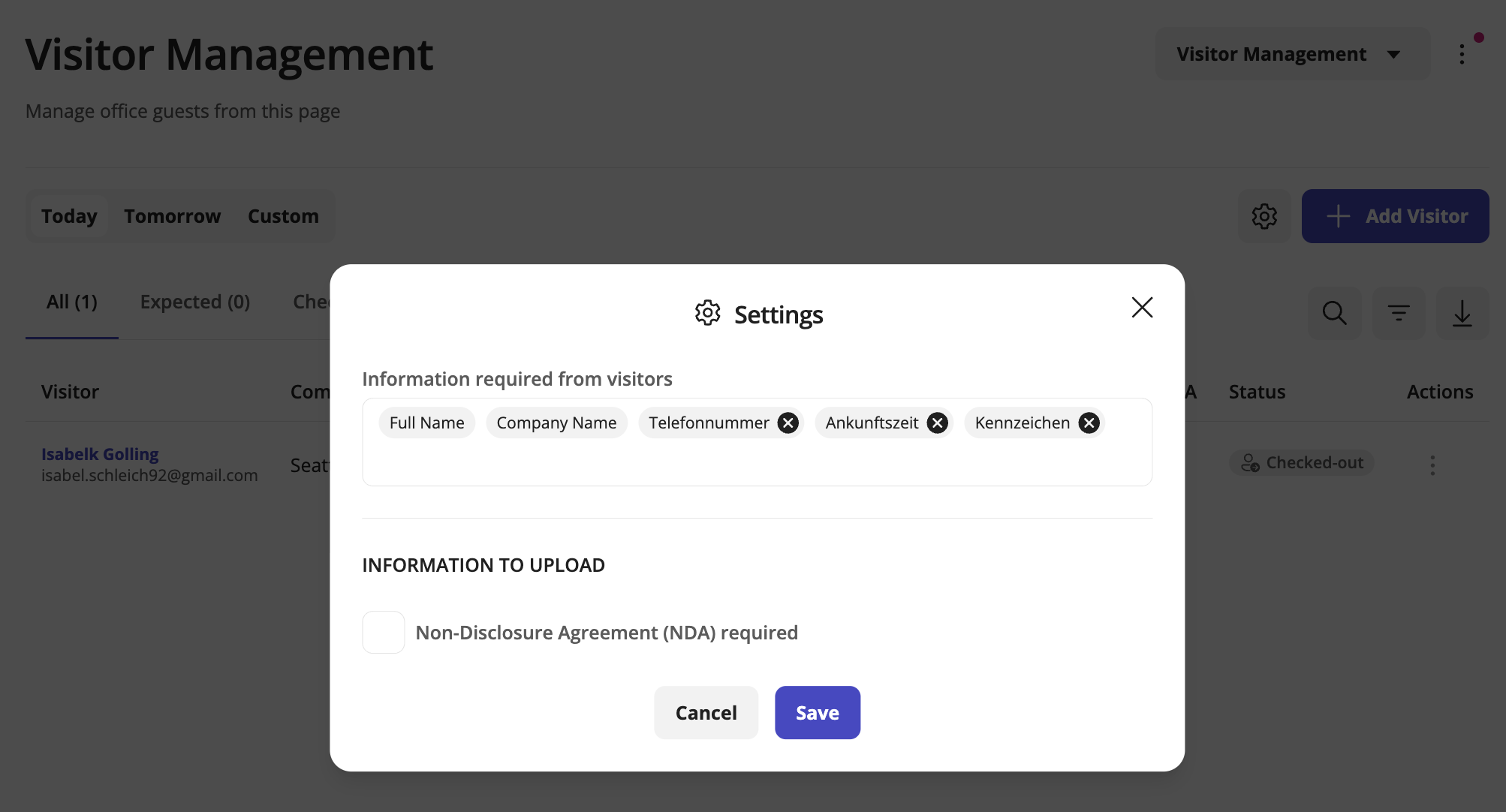Click the Add Visitor button

pyautogui.click(x=1395, y=216)
